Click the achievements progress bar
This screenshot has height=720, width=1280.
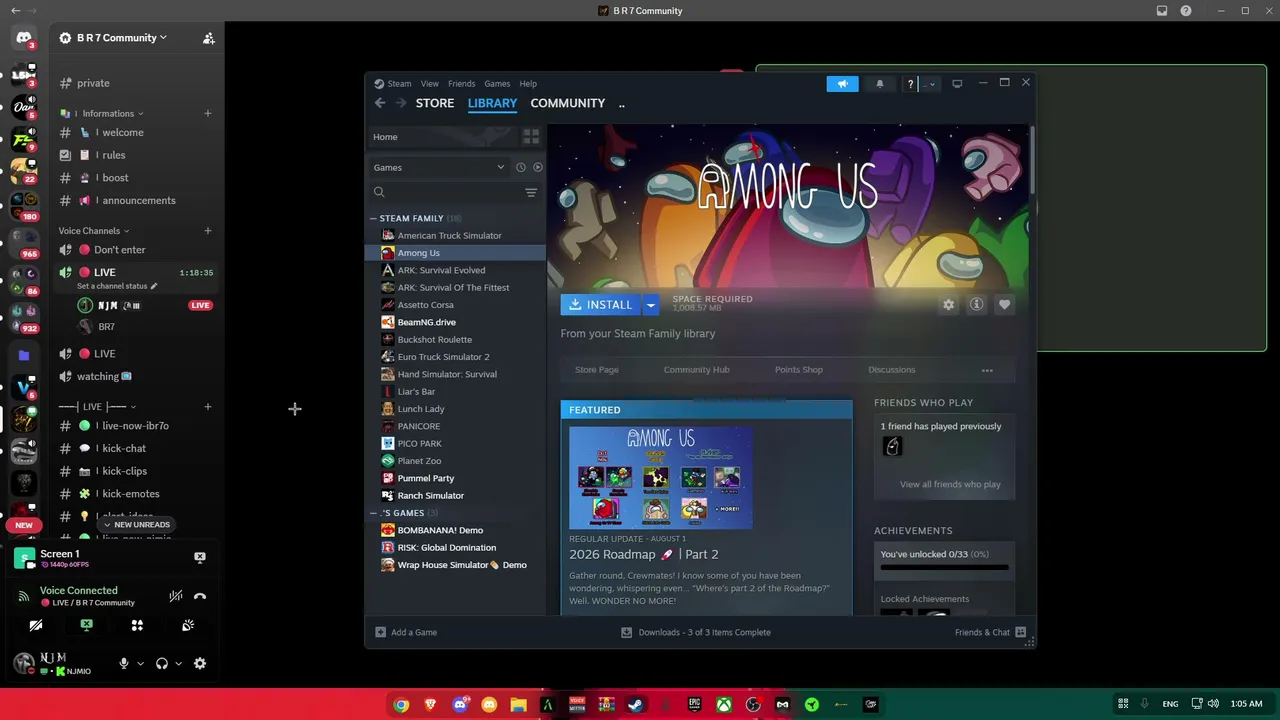point(944,567)
